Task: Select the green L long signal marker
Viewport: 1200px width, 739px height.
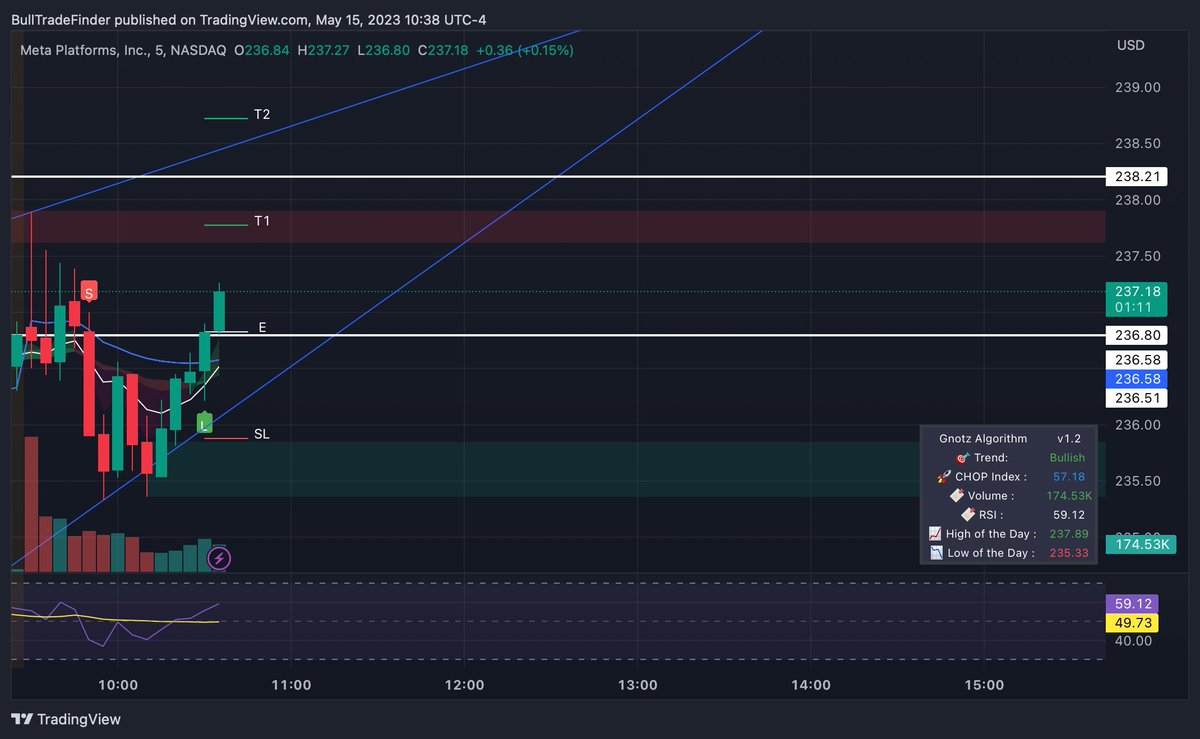Action: click(204, 423)
